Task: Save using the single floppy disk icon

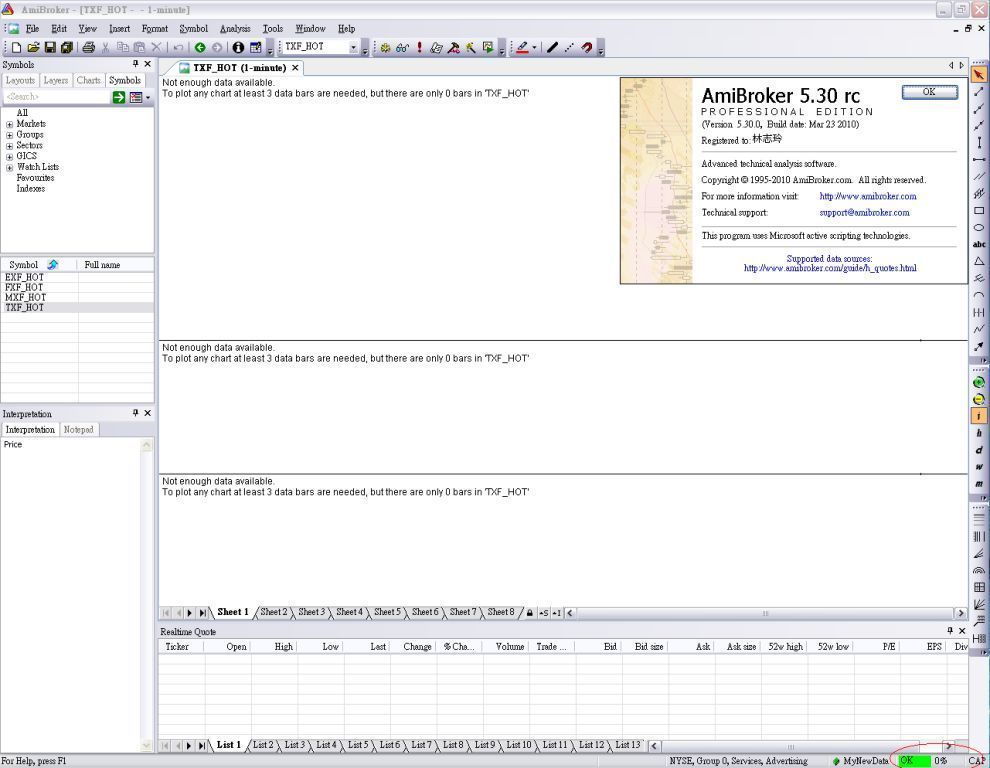Action: click(50, 47)
